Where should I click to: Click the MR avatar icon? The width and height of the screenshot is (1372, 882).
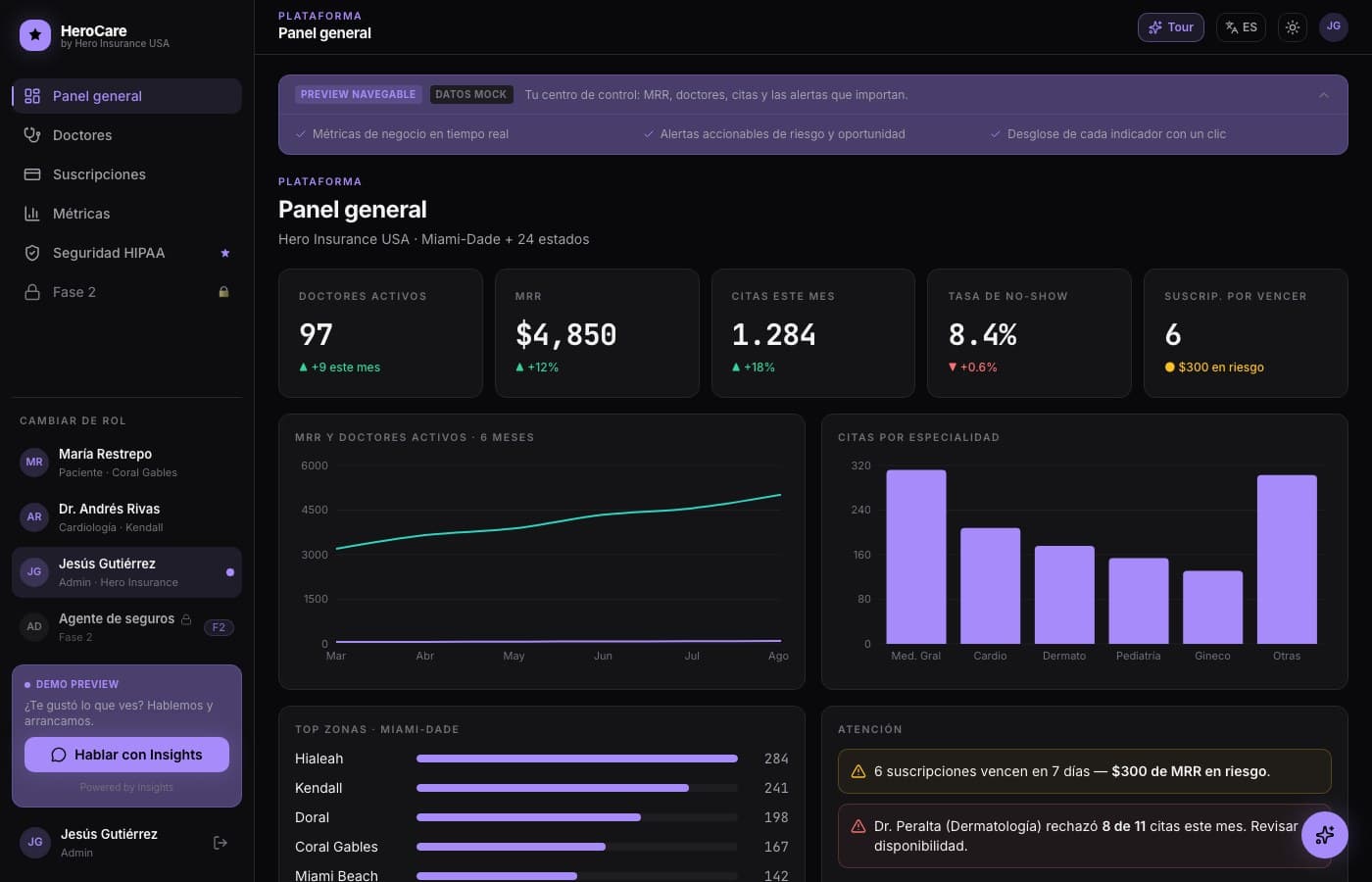coord(34,463)
